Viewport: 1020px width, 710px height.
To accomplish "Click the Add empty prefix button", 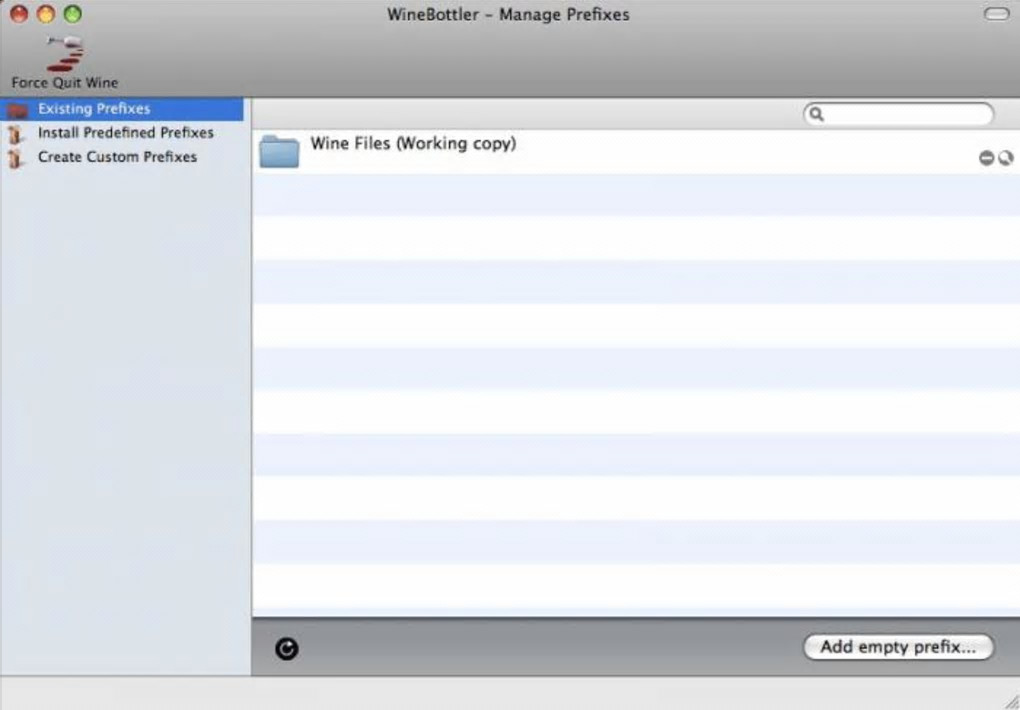I will coord(898,648).
